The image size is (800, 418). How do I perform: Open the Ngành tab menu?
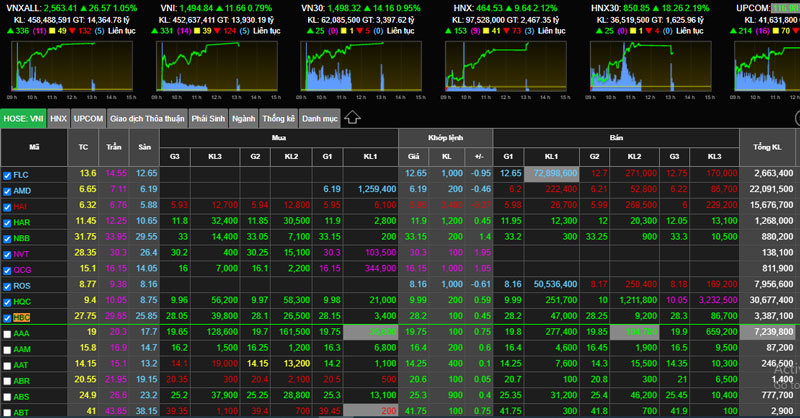(x=243, y=118)
